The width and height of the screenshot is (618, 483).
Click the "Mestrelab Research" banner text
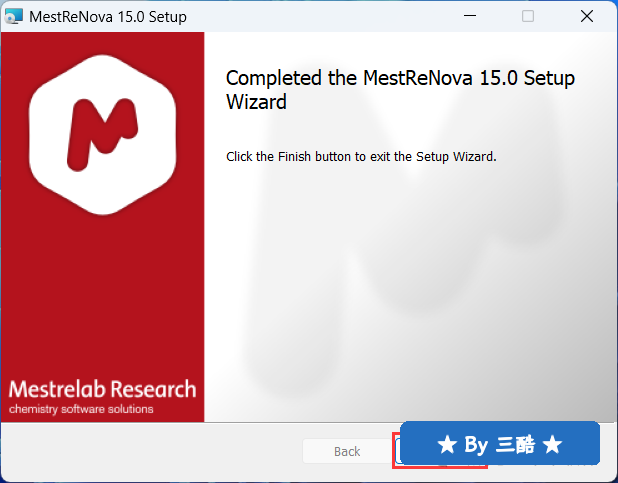(x=102, y=389)
